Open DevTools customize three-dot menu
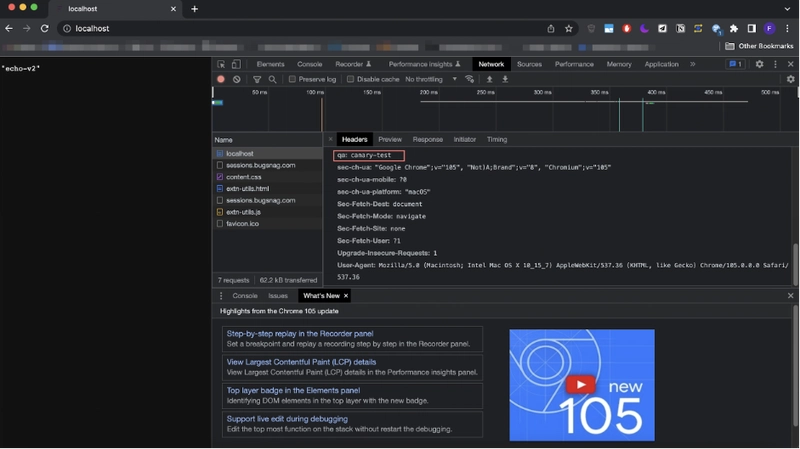 point(775,64)
